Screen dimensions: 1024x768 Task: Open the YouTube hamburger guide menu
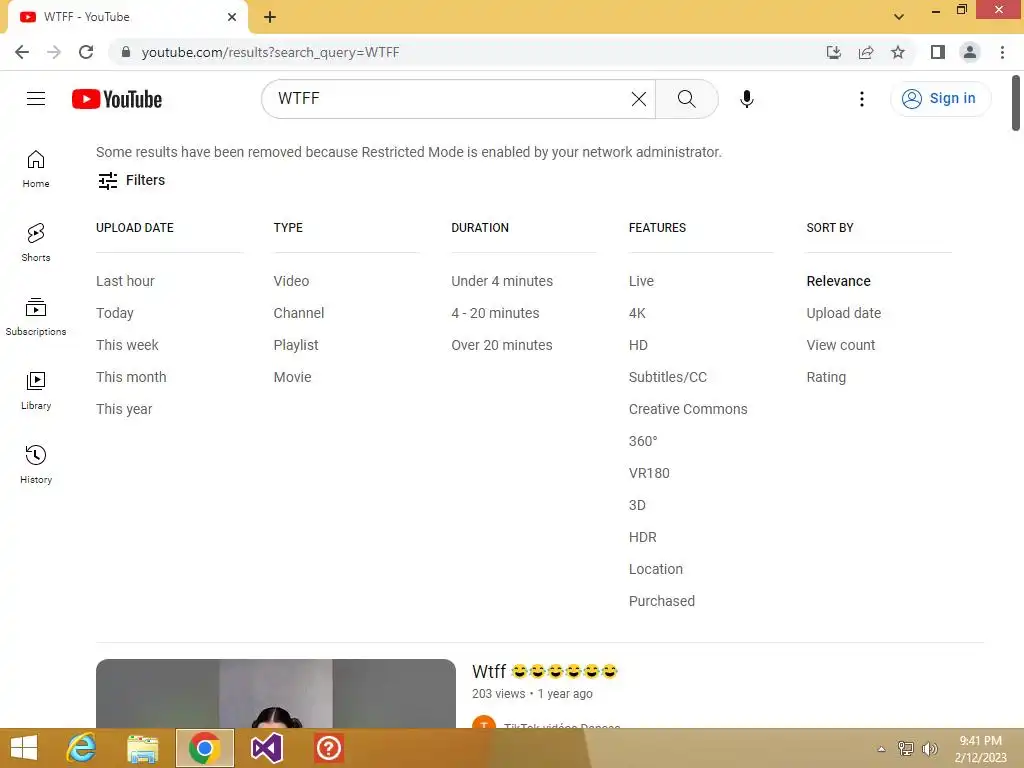tap(36, 99)
